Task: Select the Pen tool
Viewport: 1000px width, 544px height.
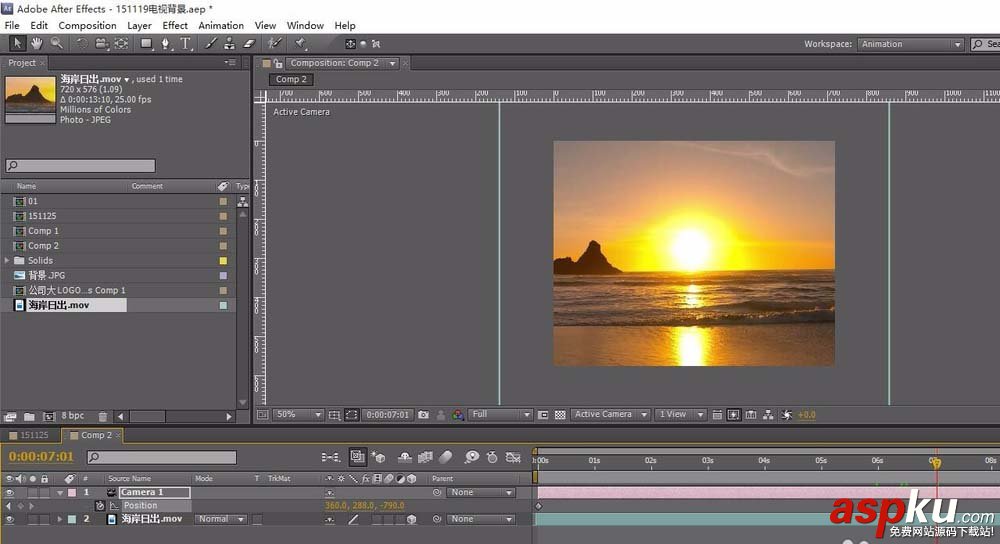Action: (x=165, y=43)
